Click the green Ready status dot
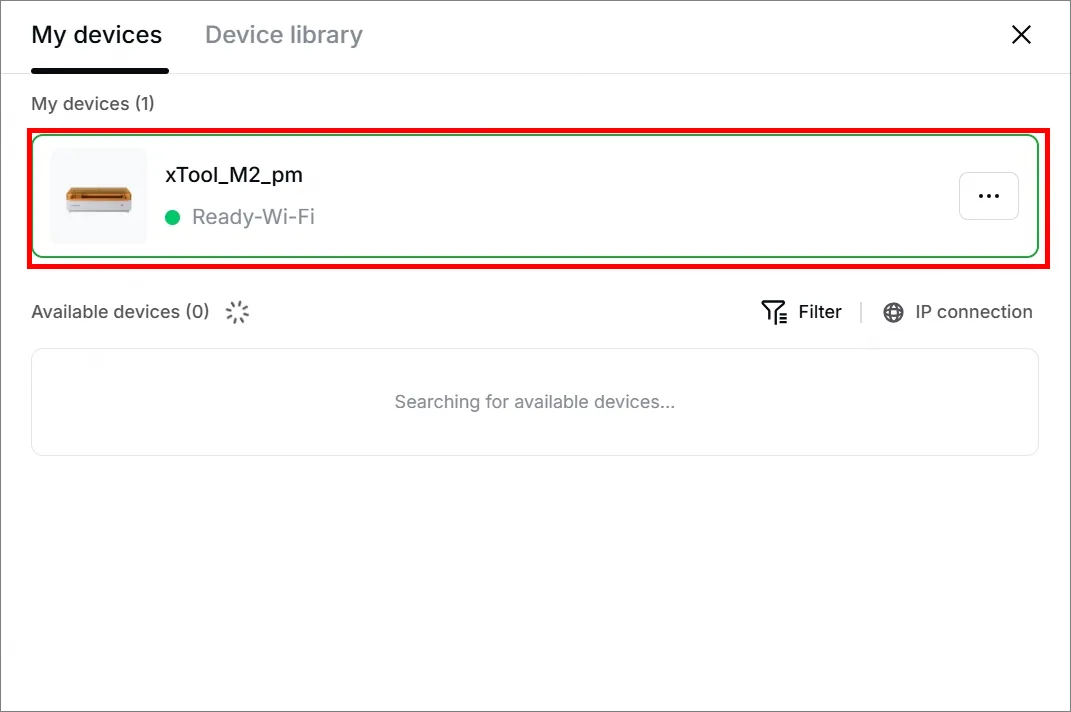The image size is (1071, 712). 173,217
